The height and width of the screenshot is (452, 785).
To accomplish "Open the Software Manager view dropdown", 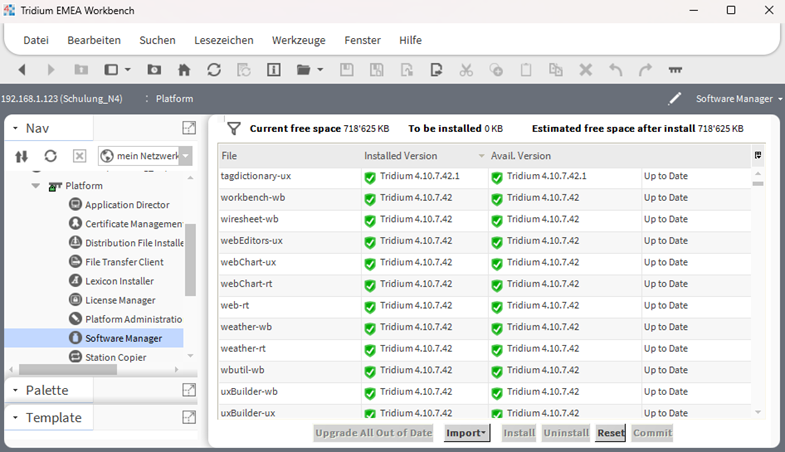I will click(738, 99).
